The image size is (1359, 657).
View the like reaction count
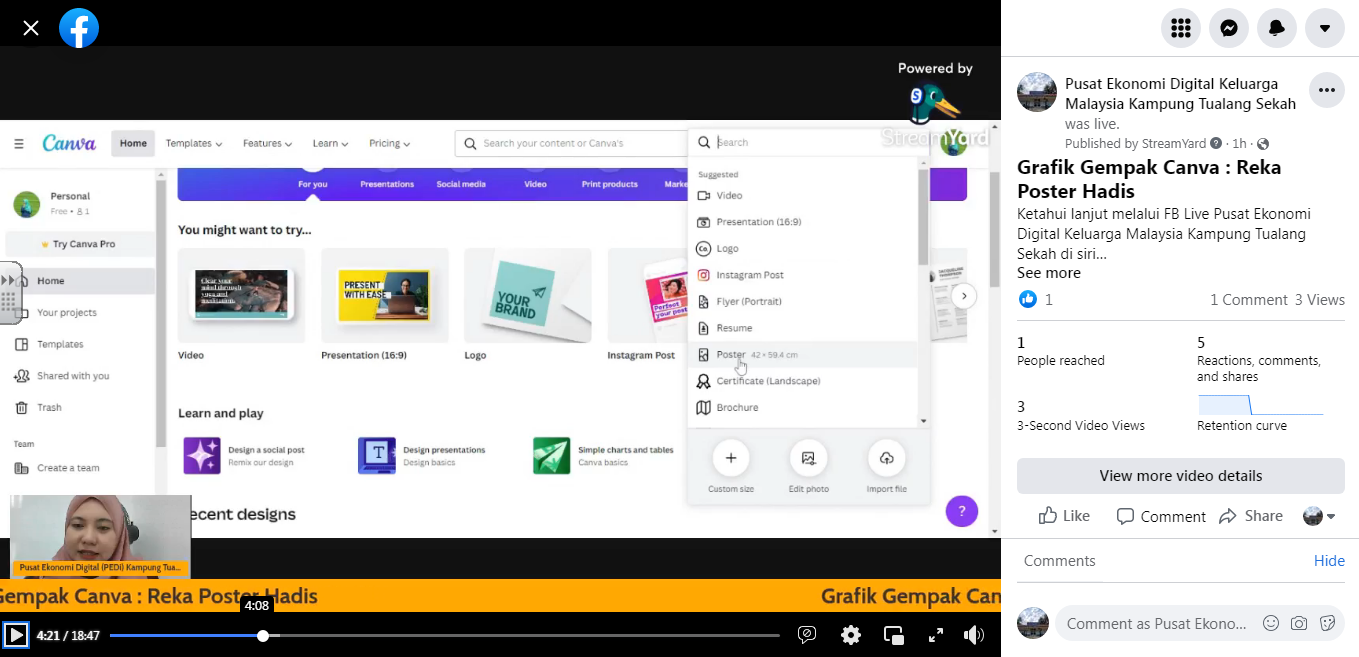tap(1036, 300)
